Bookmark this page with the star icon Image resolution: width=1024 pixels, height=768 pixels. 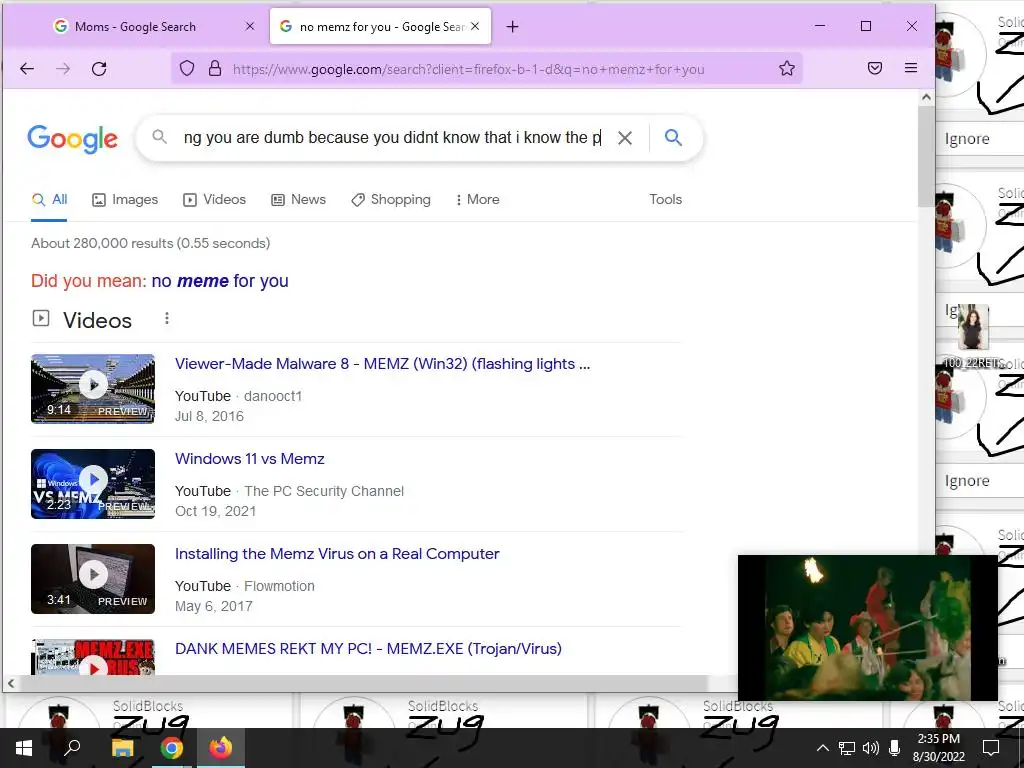(787, 69)
